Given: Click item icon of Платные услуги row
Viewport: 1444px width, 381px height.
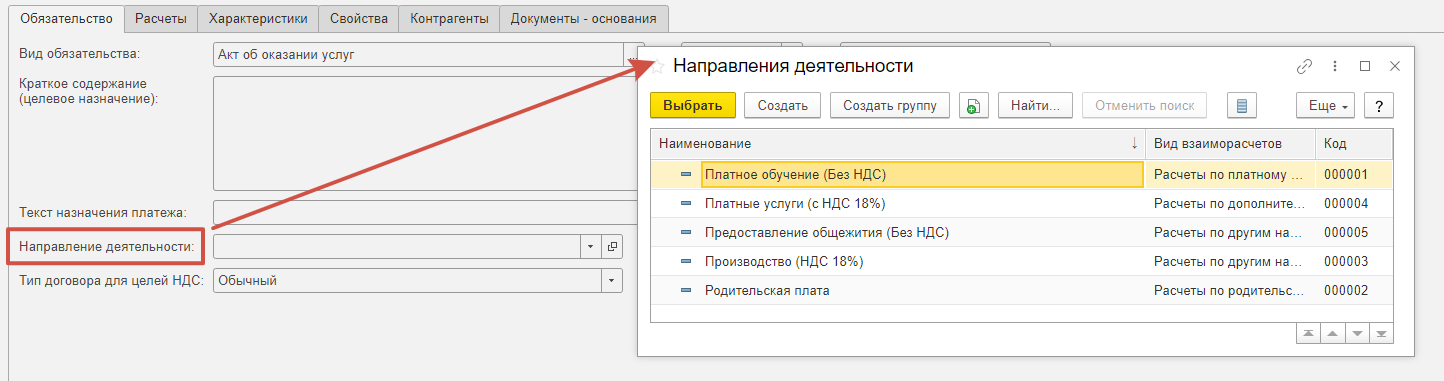Looking at the screenshot, I should 686,203.
